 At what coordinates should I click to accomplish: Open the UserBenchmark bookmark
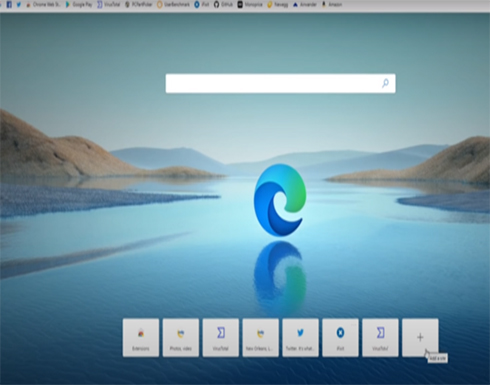click(173, 4)
